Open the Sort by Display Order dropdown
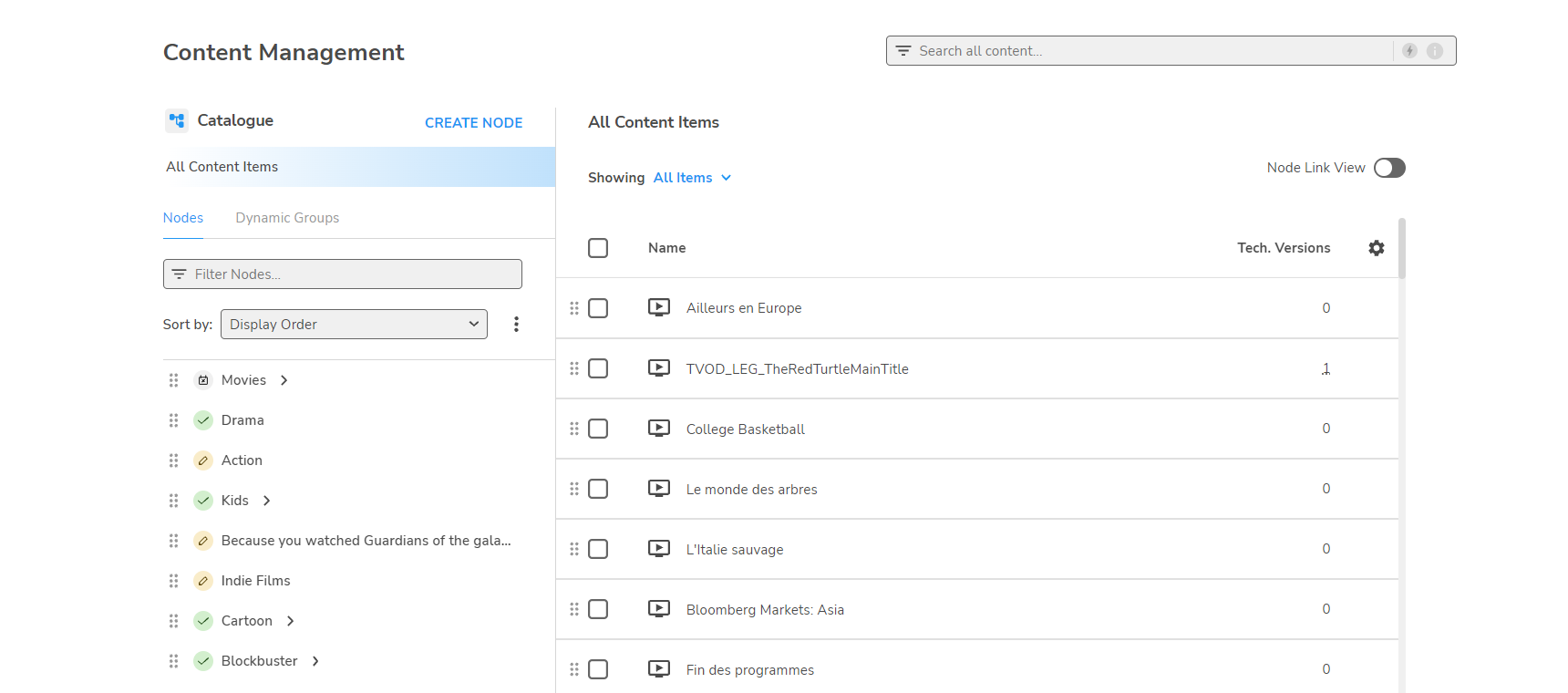The width and height of the screenshot is (1568, 693). point(354,325)
